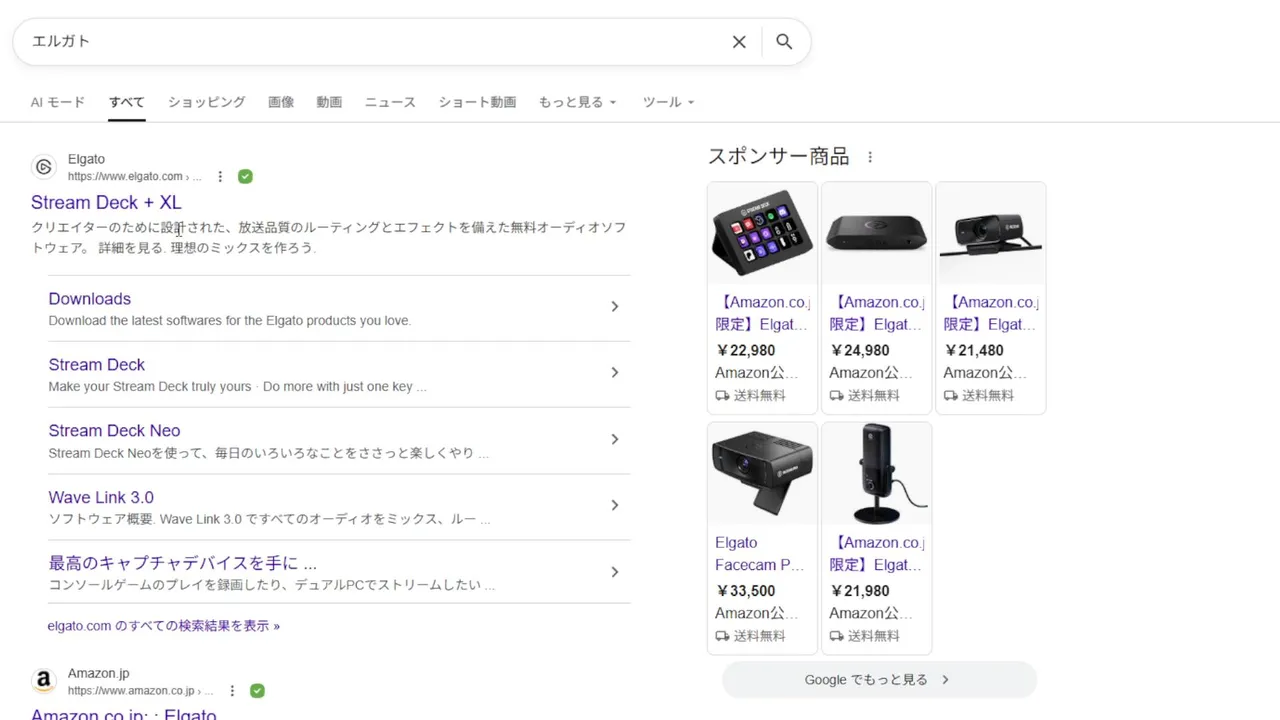Click the ¥33,500 price text

[x=745, y=591]
